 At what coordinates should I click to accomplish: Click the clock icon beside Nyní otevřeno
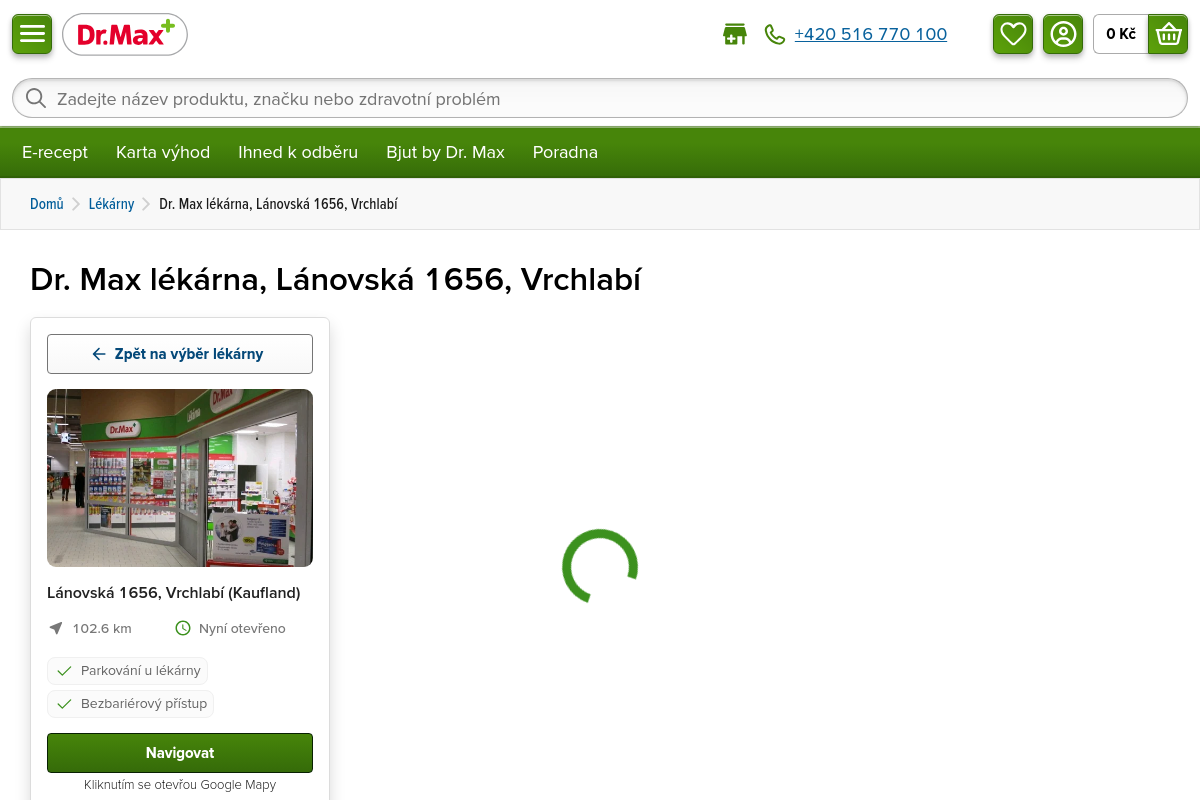click(x=183, y=628)
